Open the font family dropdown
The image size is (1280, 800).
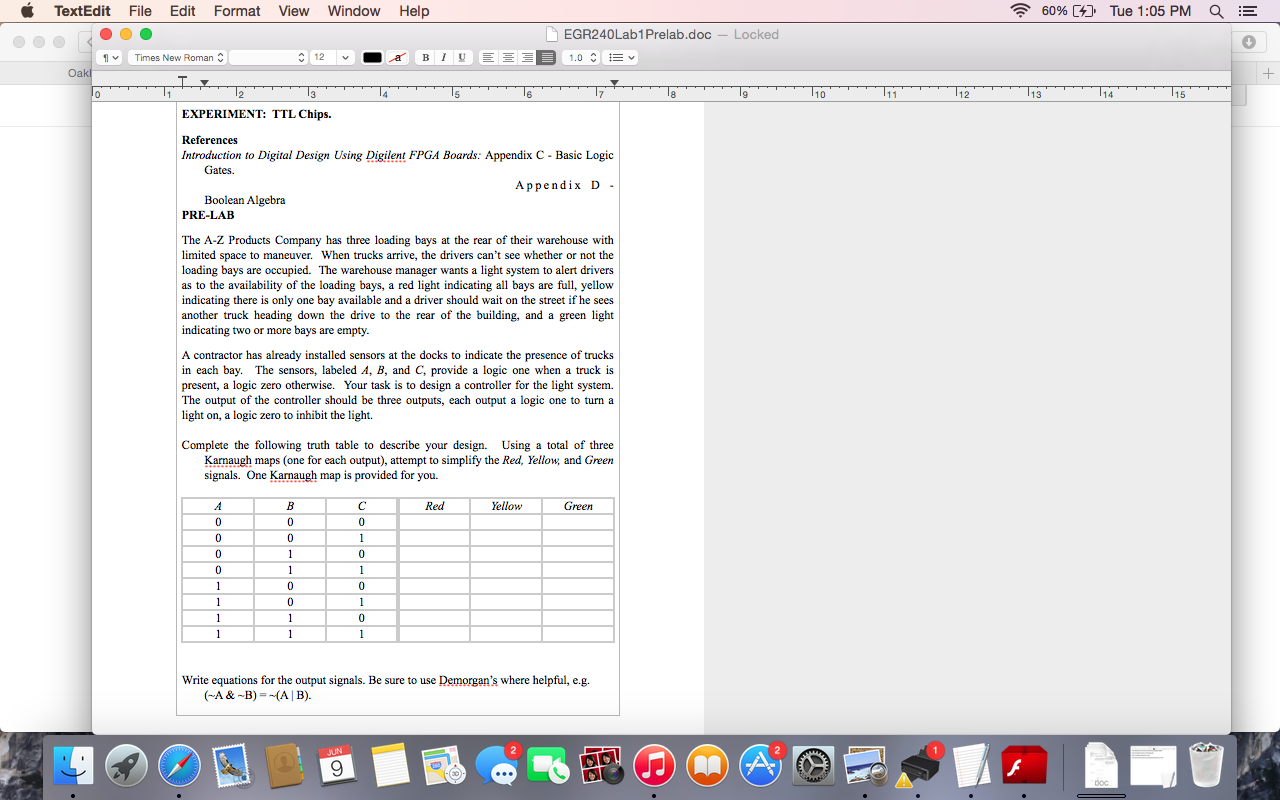(177, 57)
